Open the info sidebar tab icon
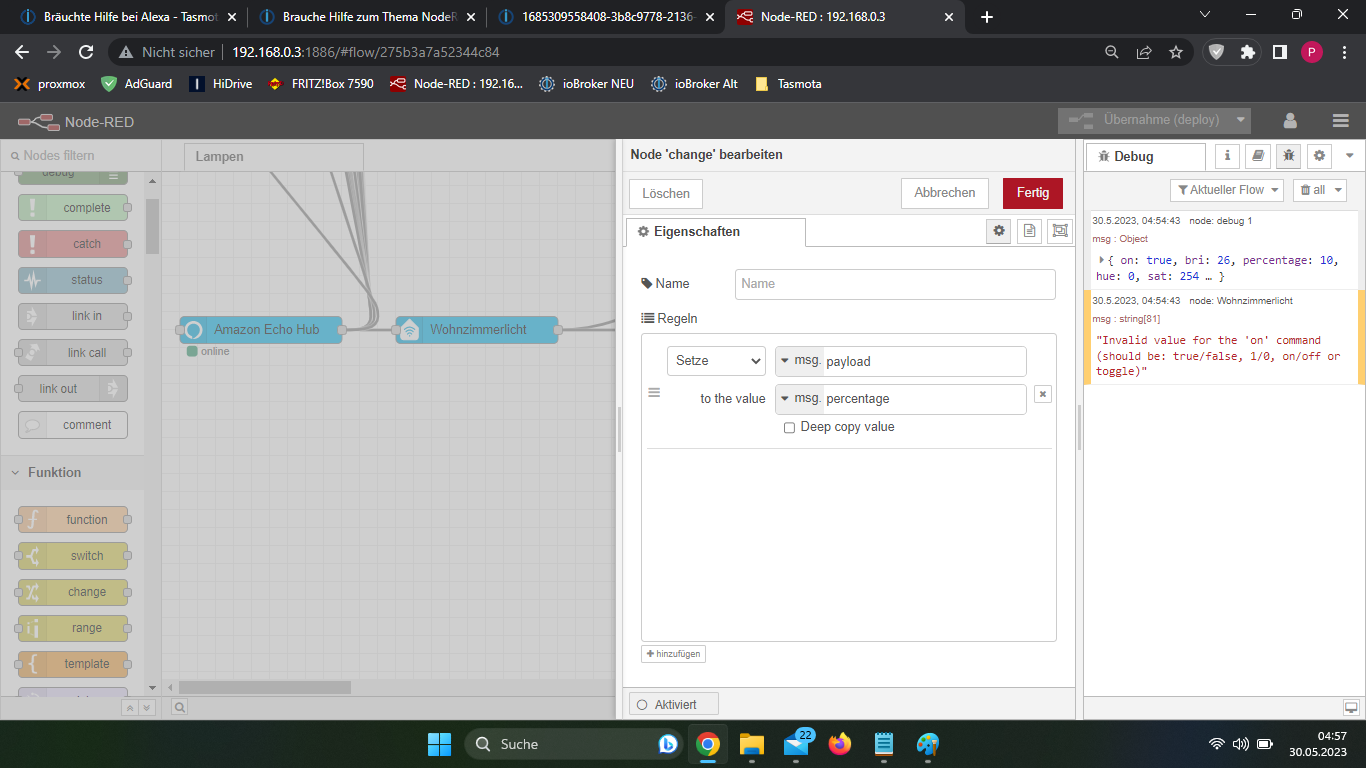 (x=1228, y=156)
